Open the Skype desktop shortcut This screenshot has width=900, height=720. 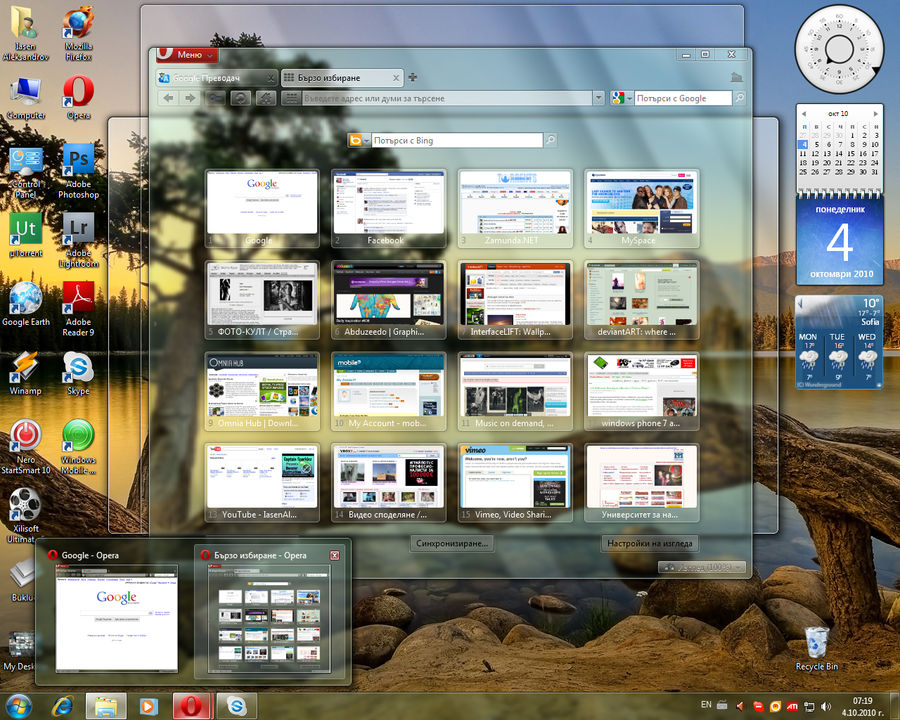(78, 373)
